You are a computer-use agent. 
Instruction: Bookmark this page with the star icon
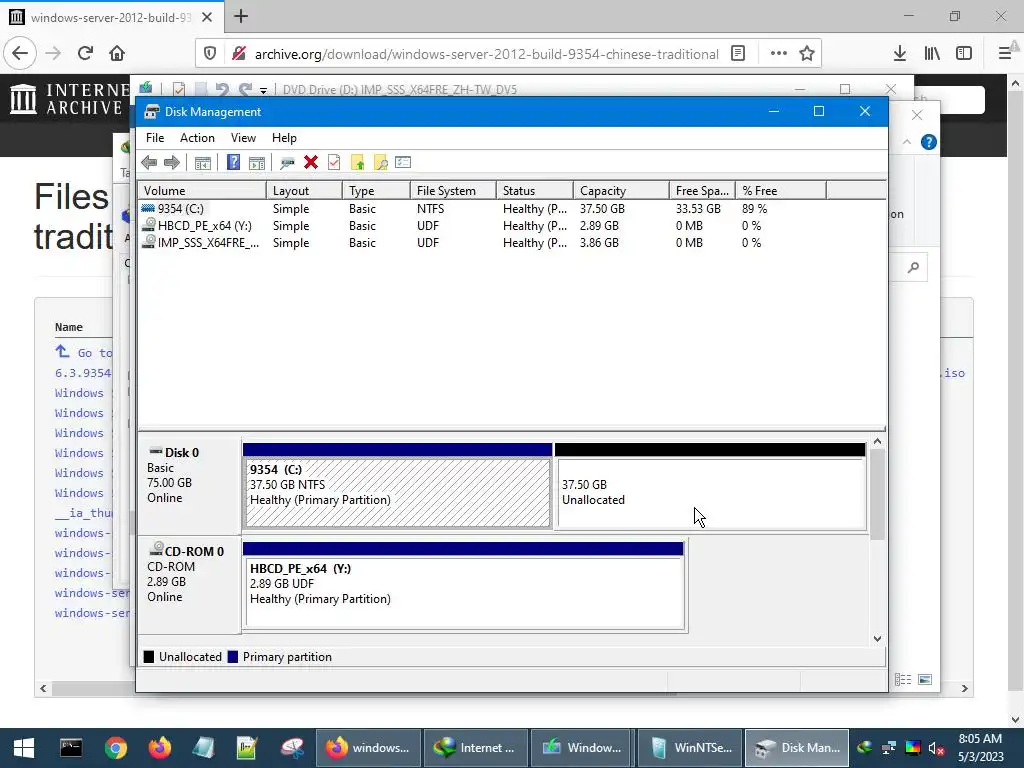click(x=807, y=54)
